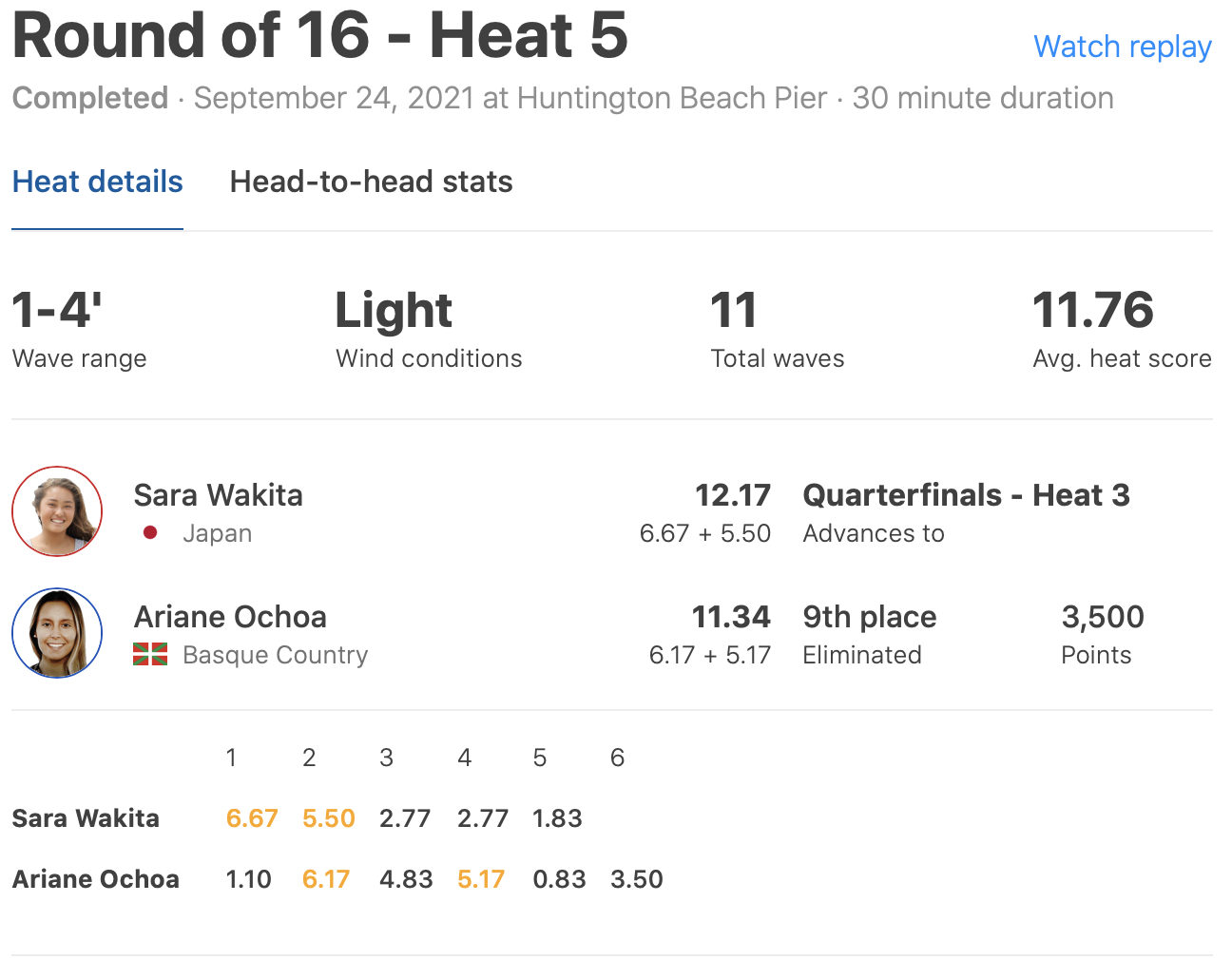Click the 3,500 Points value

click(1102, 617)
